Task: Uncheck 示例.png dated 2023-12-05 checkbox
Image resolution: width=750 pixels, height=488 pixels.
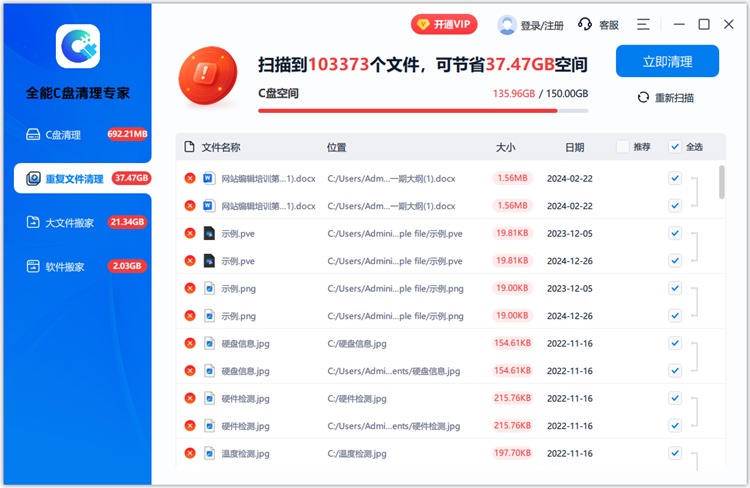Action: pos(675,288)
